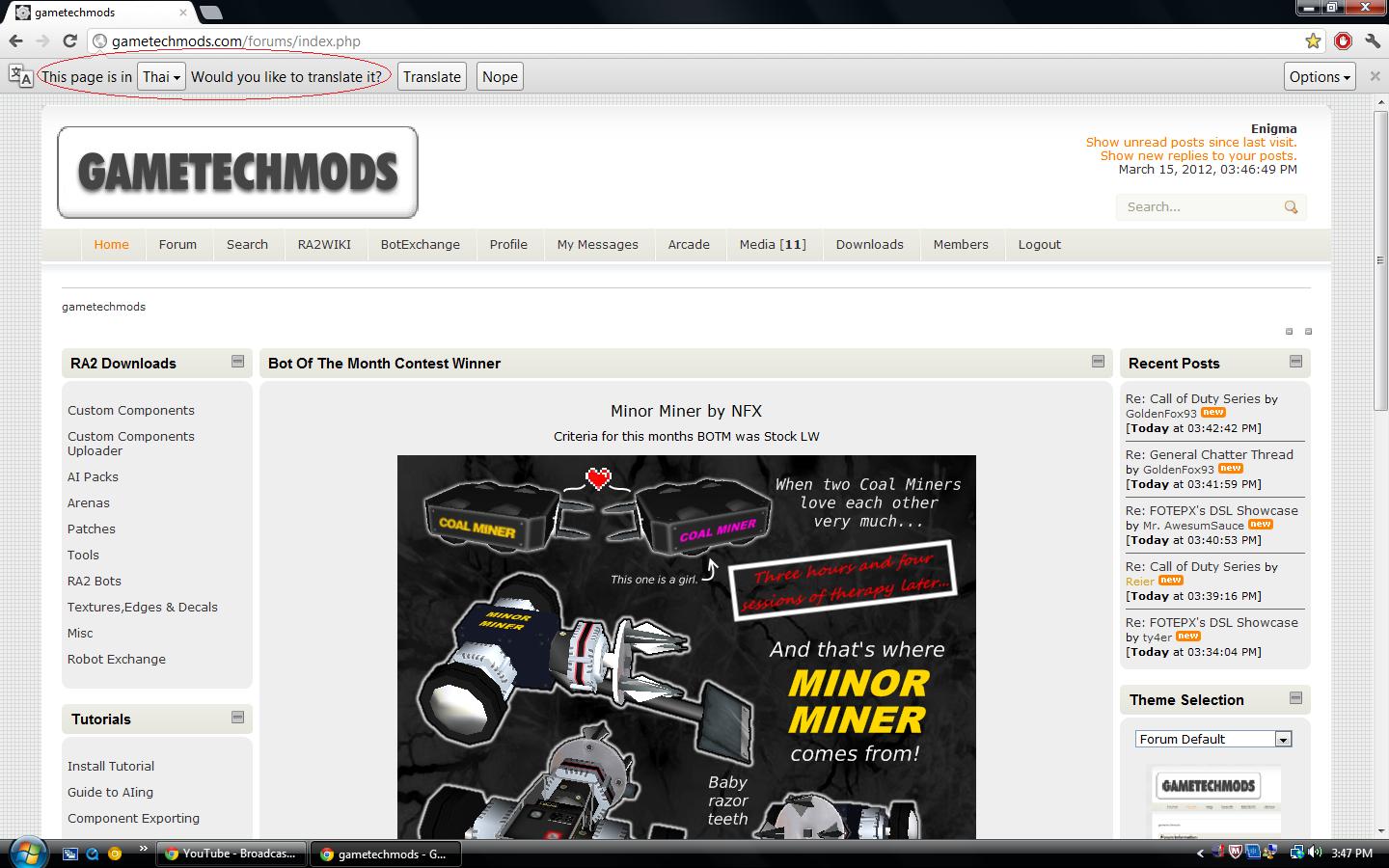Bookmark this page with the star icon
The height and width of the screenshot is (868, 1389).
click(1313, 41)
